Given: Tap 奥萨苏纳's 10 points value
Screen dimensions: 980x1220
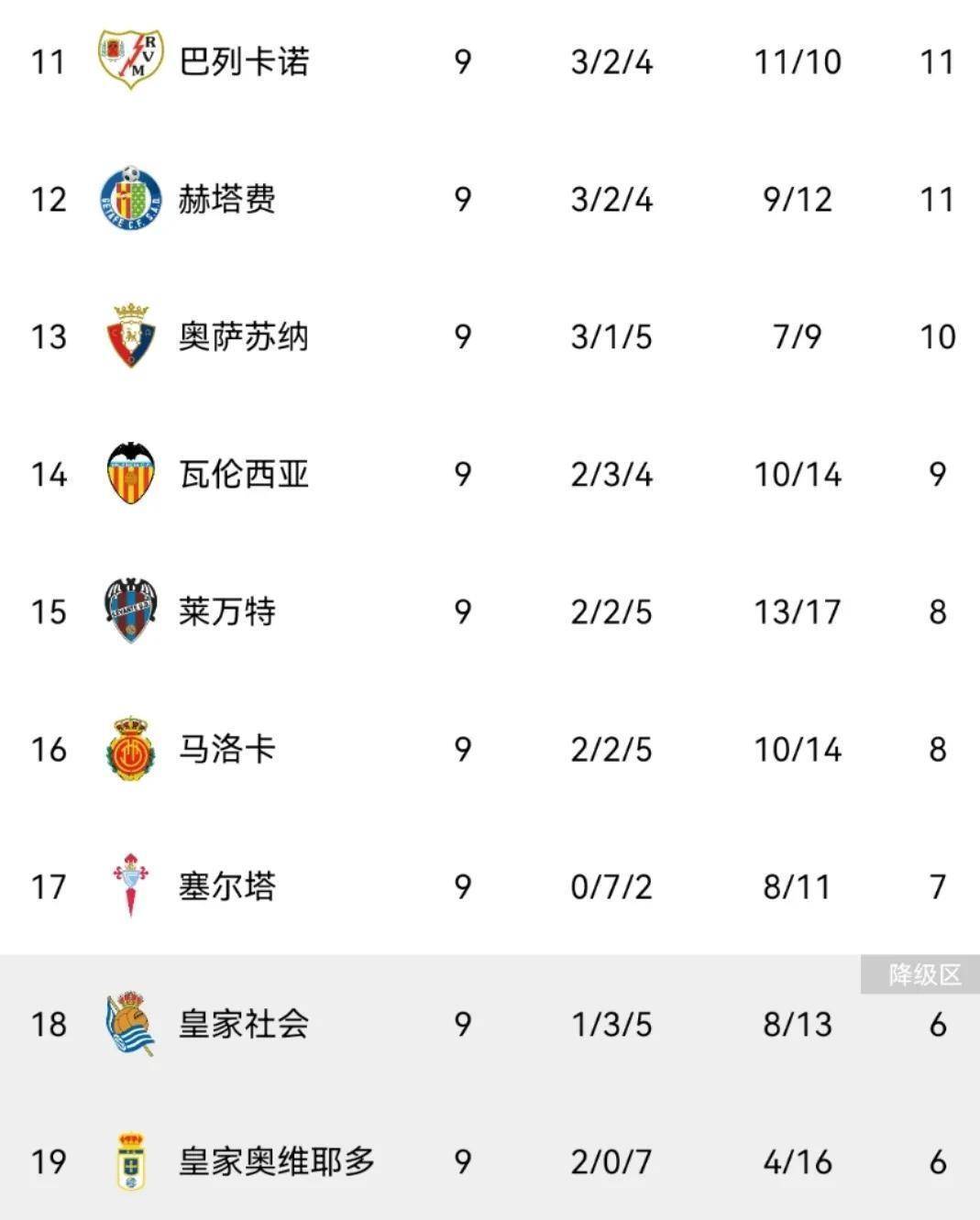Looking at the screenshot, I should click(937, 336).
